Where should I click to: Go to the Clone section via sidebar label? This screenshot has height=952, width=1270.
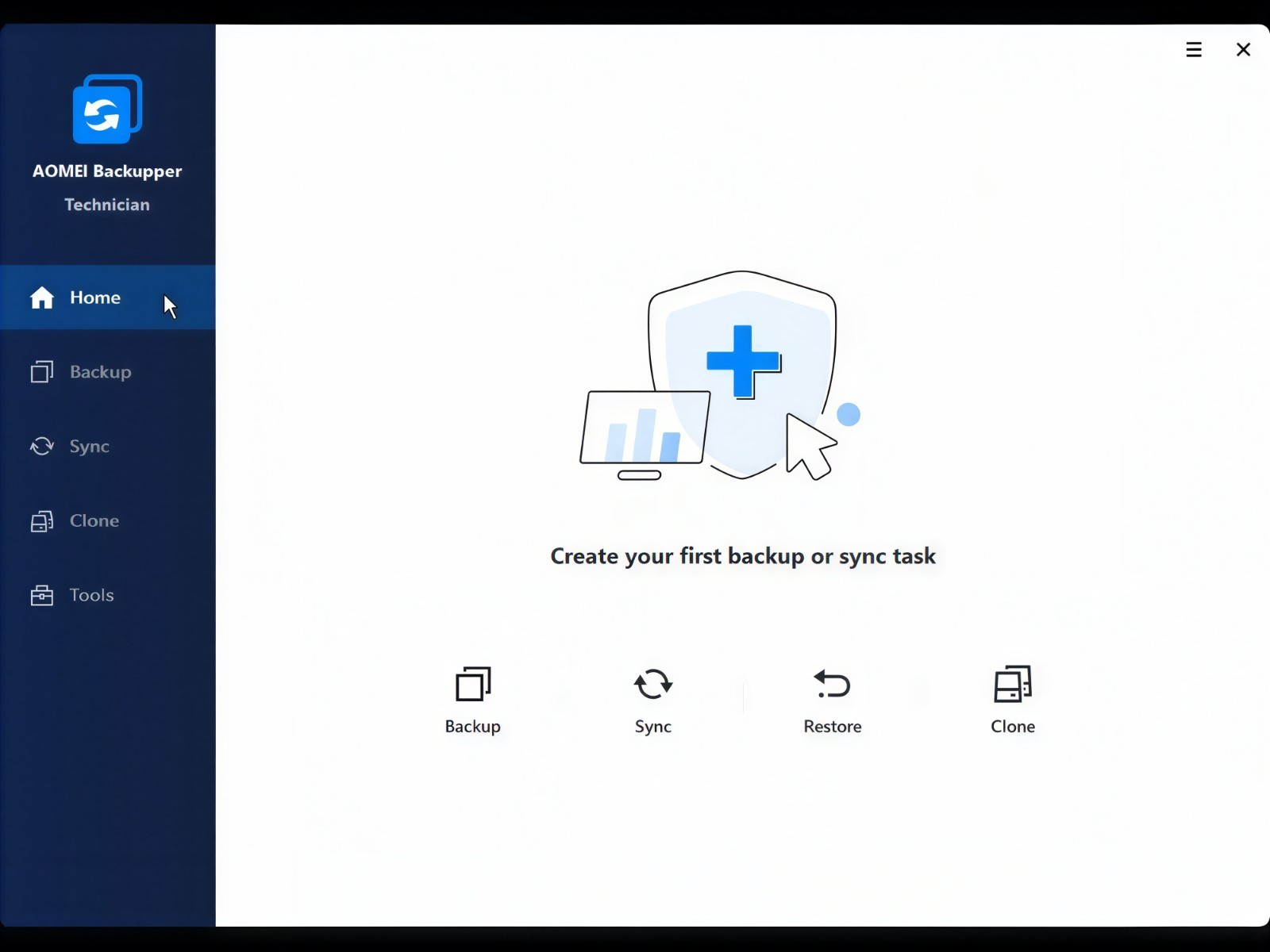[94, 521]
